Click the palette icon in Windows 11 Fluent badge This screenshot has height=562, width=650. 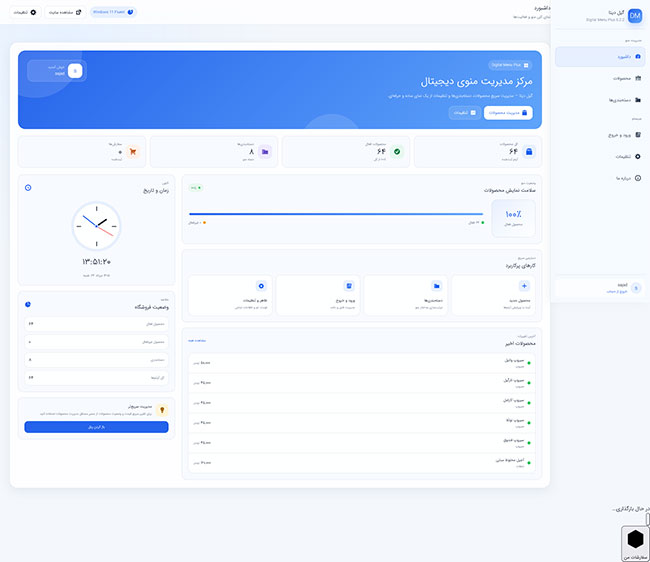click(x=130, y=12)
